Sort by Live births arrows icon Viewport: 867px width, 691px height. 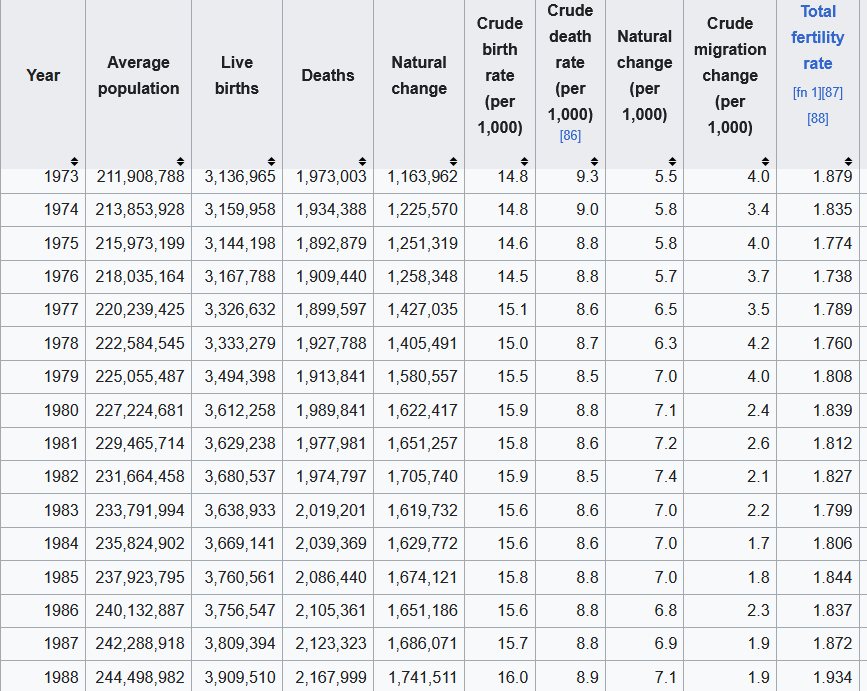click(271, 161)
